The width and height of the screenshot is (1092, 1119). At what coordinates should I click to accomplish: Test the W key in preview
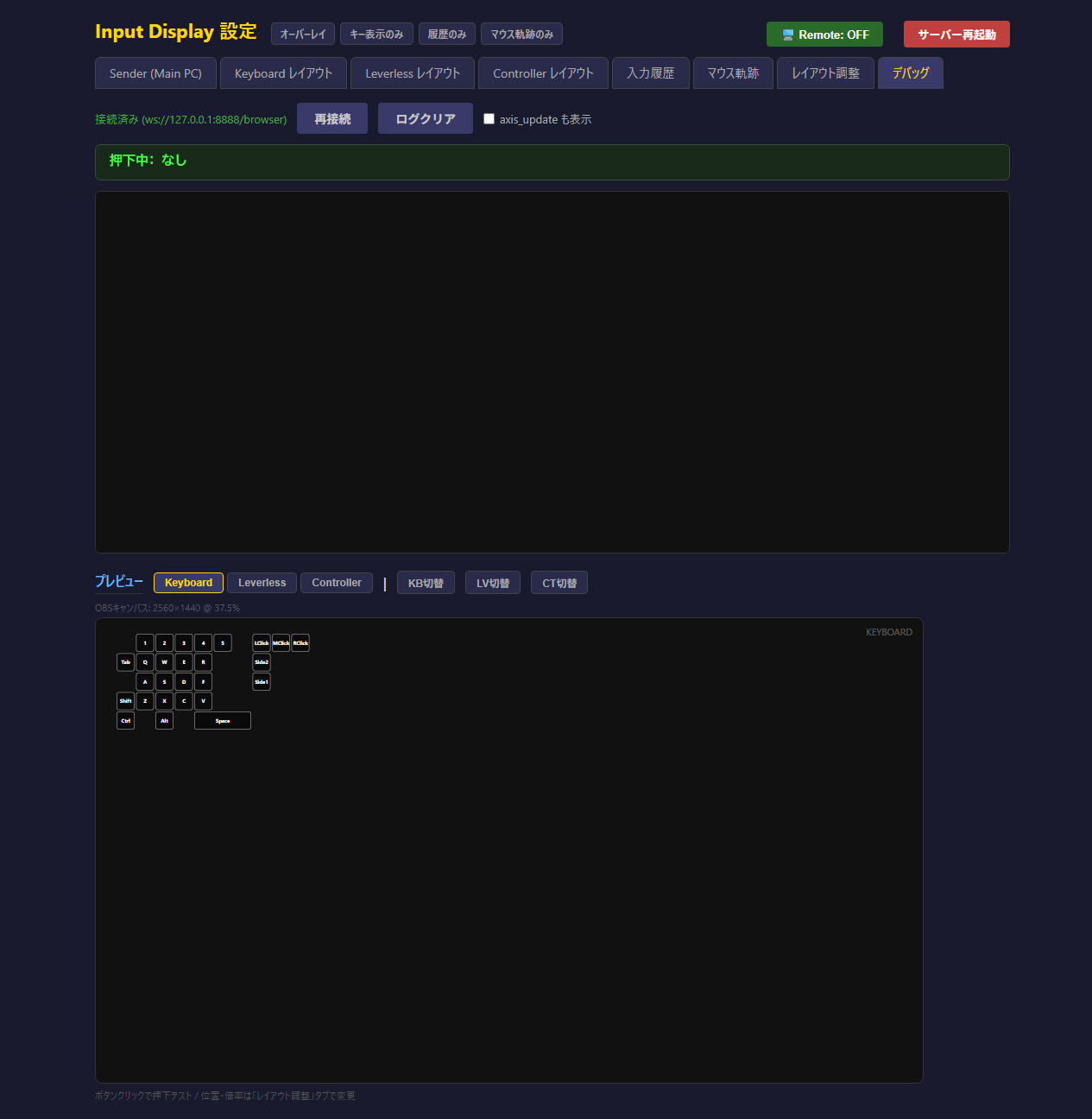[x=164, y=662]
